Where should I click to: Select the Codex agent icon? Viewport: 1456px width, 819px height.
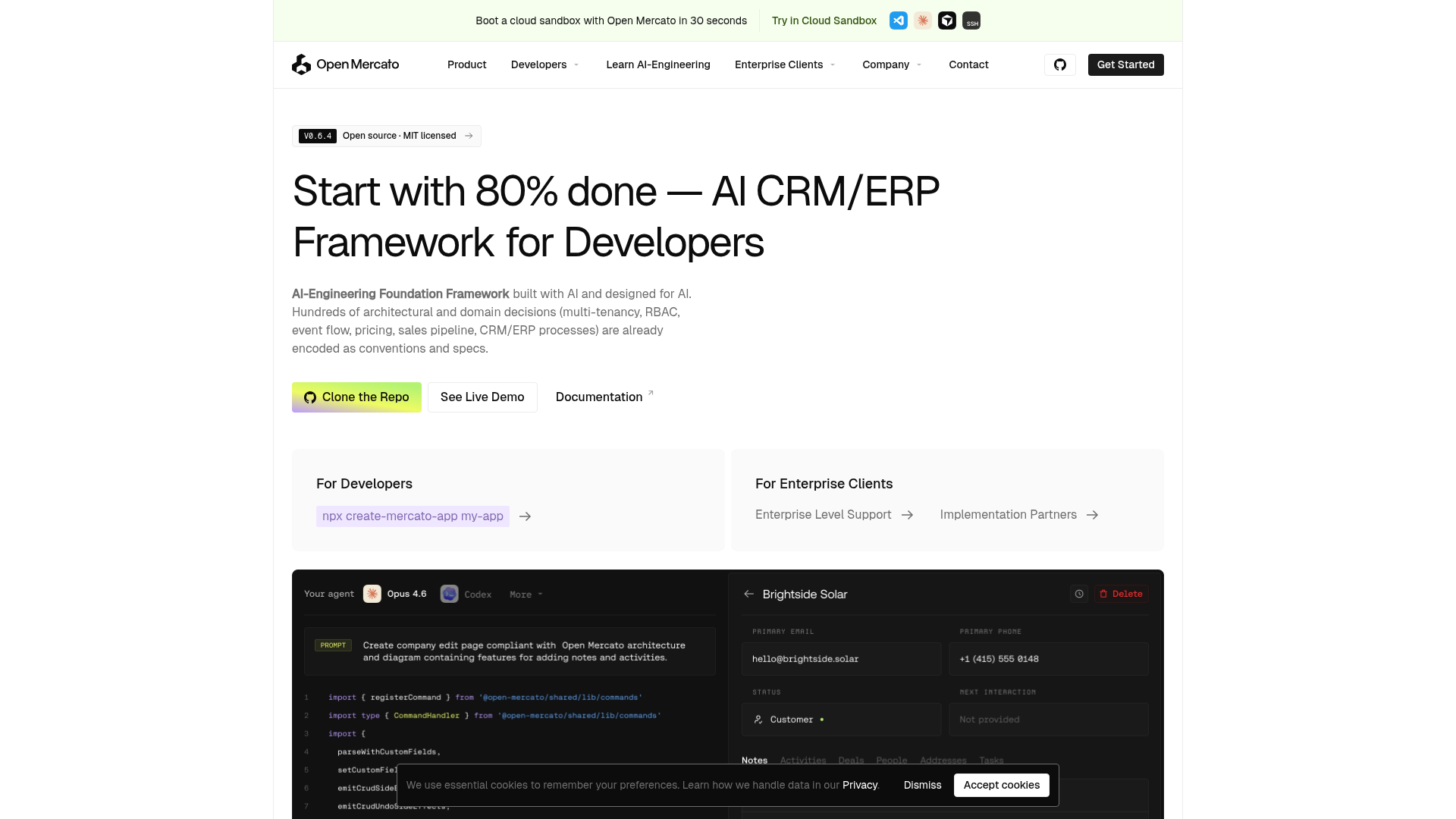coord(450,594)
